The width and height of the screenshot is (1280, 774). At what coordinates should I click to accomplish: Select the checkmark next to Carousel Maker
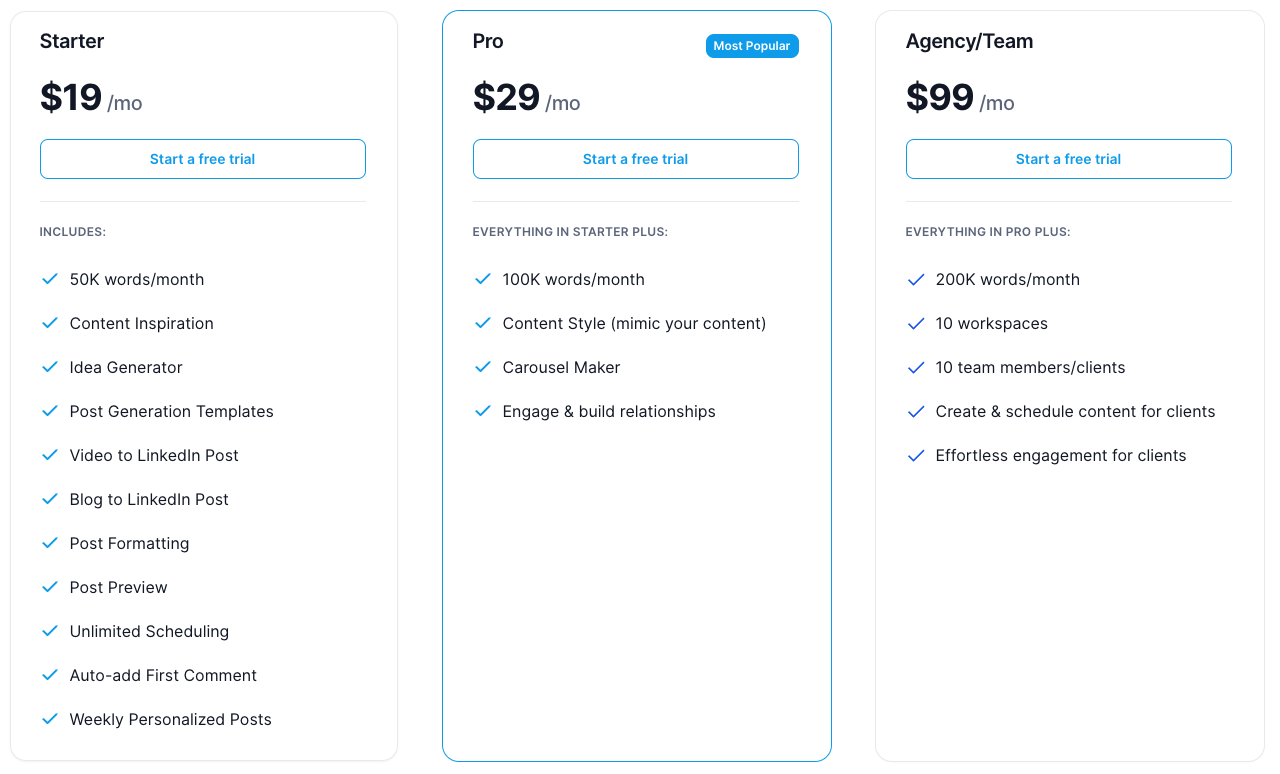(483, 367)
